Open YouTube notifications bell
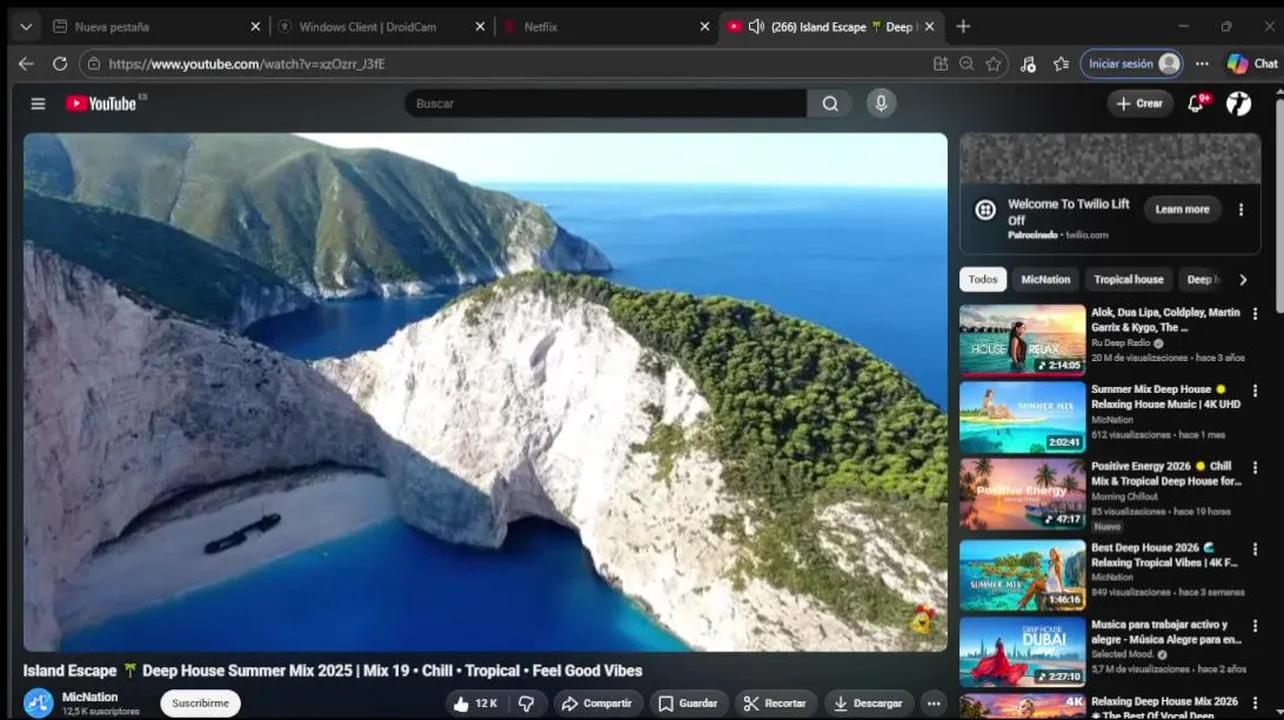 (1196, 103)
